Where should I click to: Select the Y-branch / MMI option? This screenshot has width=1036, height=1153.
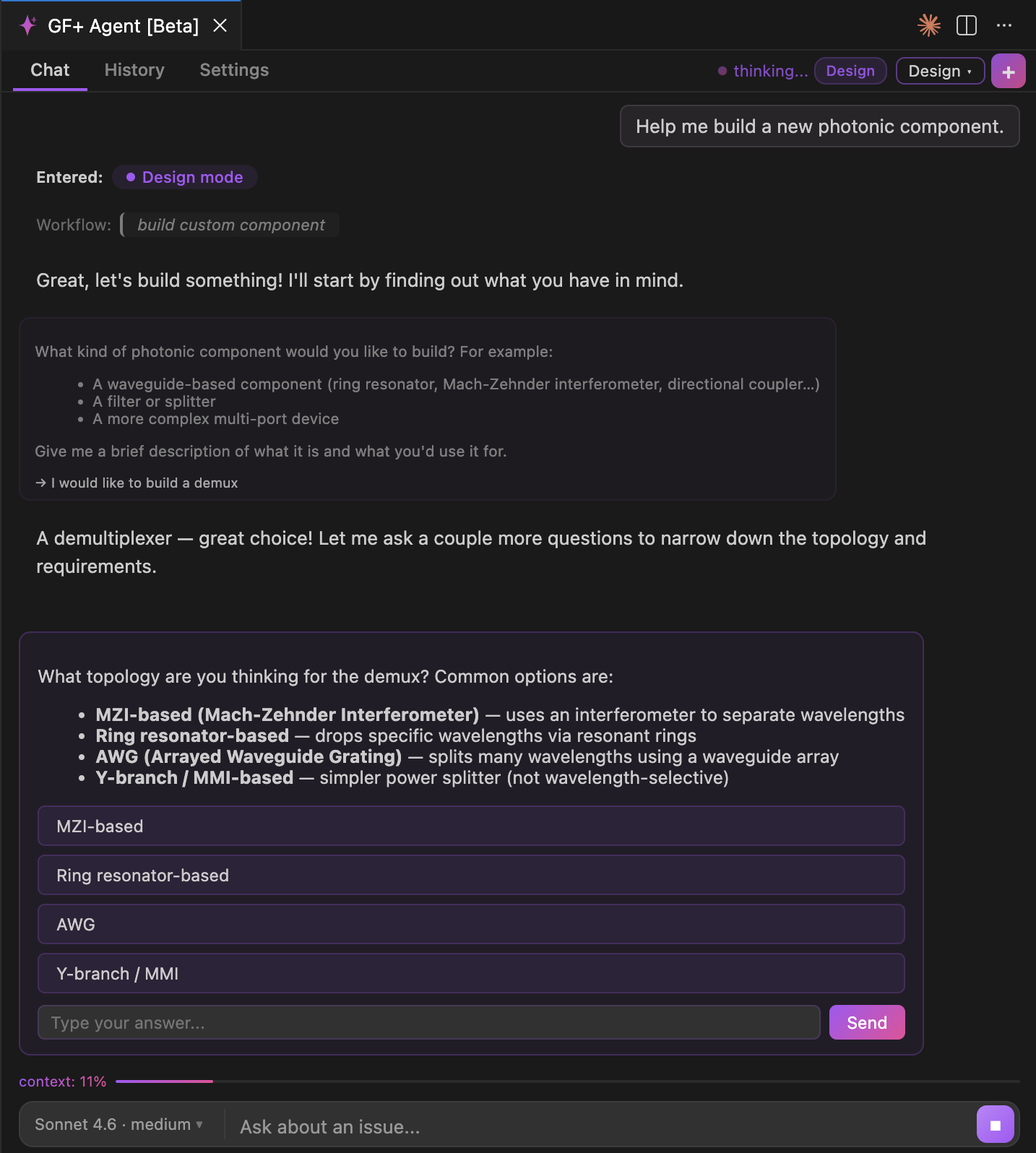click(471, 973)
